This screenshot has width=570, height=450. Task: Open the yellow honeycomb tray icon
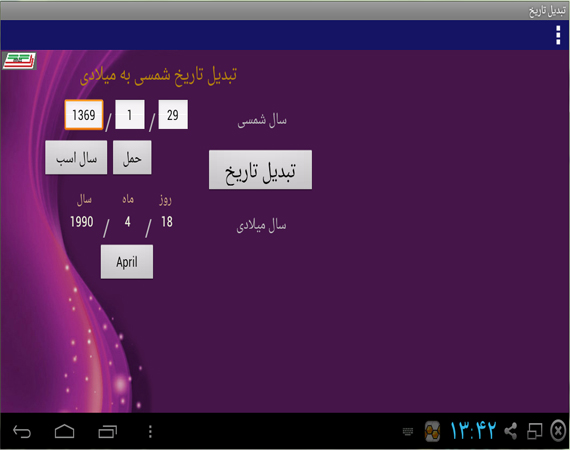[433, 431]
